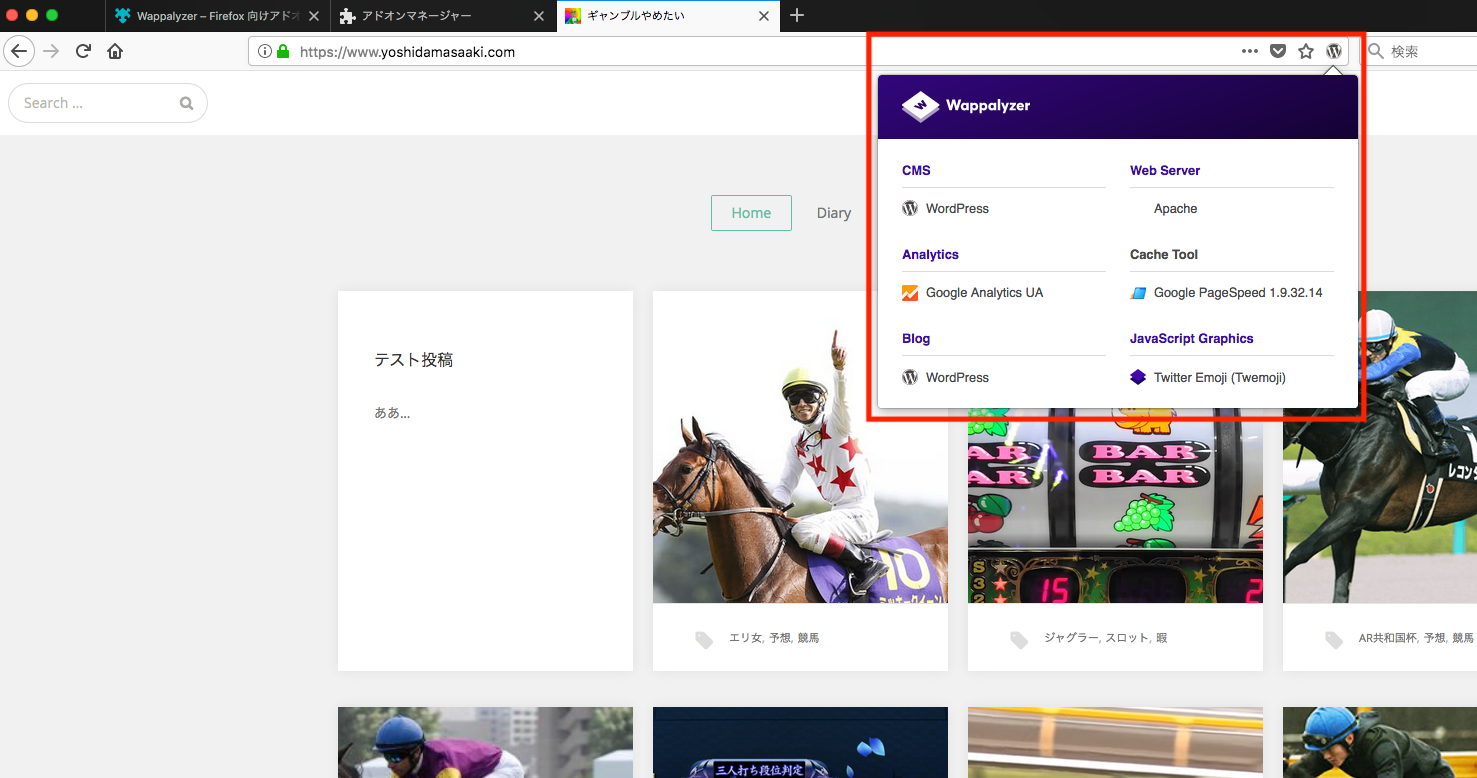Reload the current page

point(84,51)
